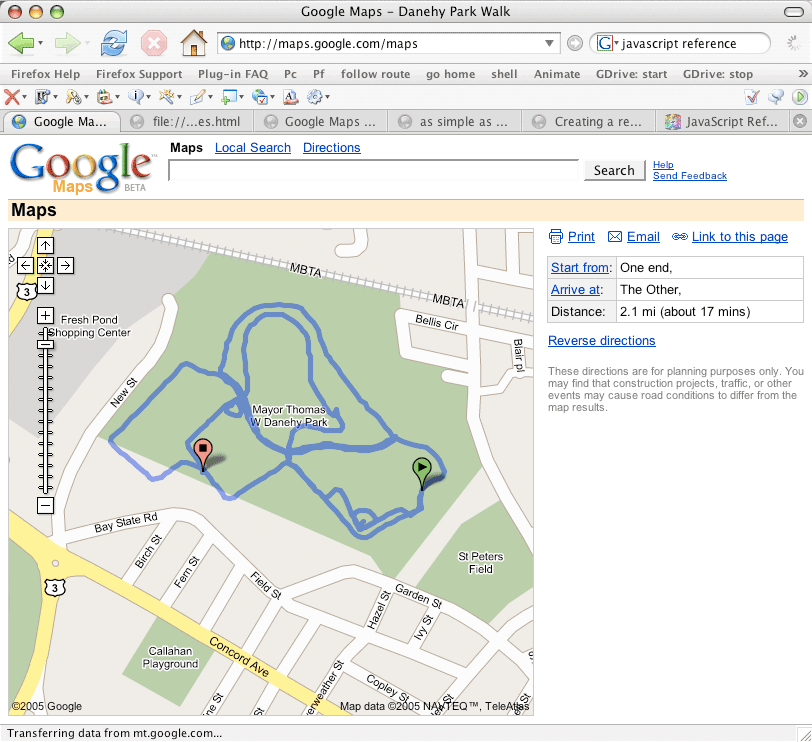Click the CSS icon in developer toolbar

(x=42, y=97)
